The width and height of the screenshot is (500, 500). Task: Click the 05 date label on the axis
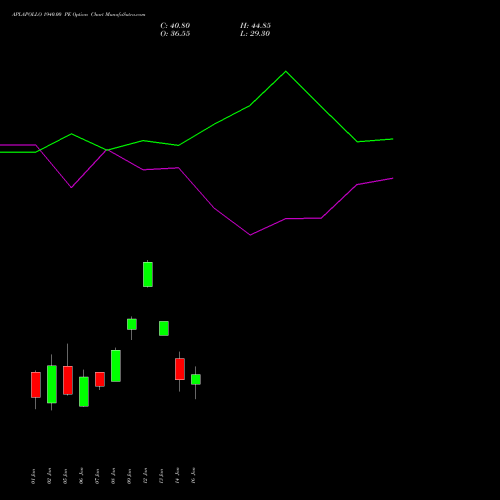tap(65, 476)
